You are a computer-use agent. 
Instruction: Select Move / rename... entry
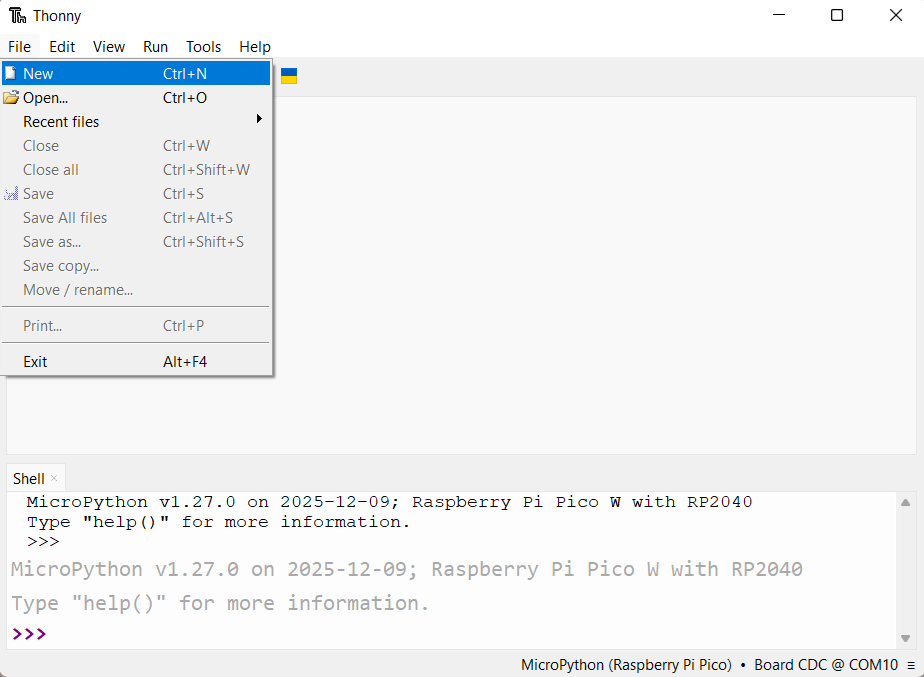136,290
